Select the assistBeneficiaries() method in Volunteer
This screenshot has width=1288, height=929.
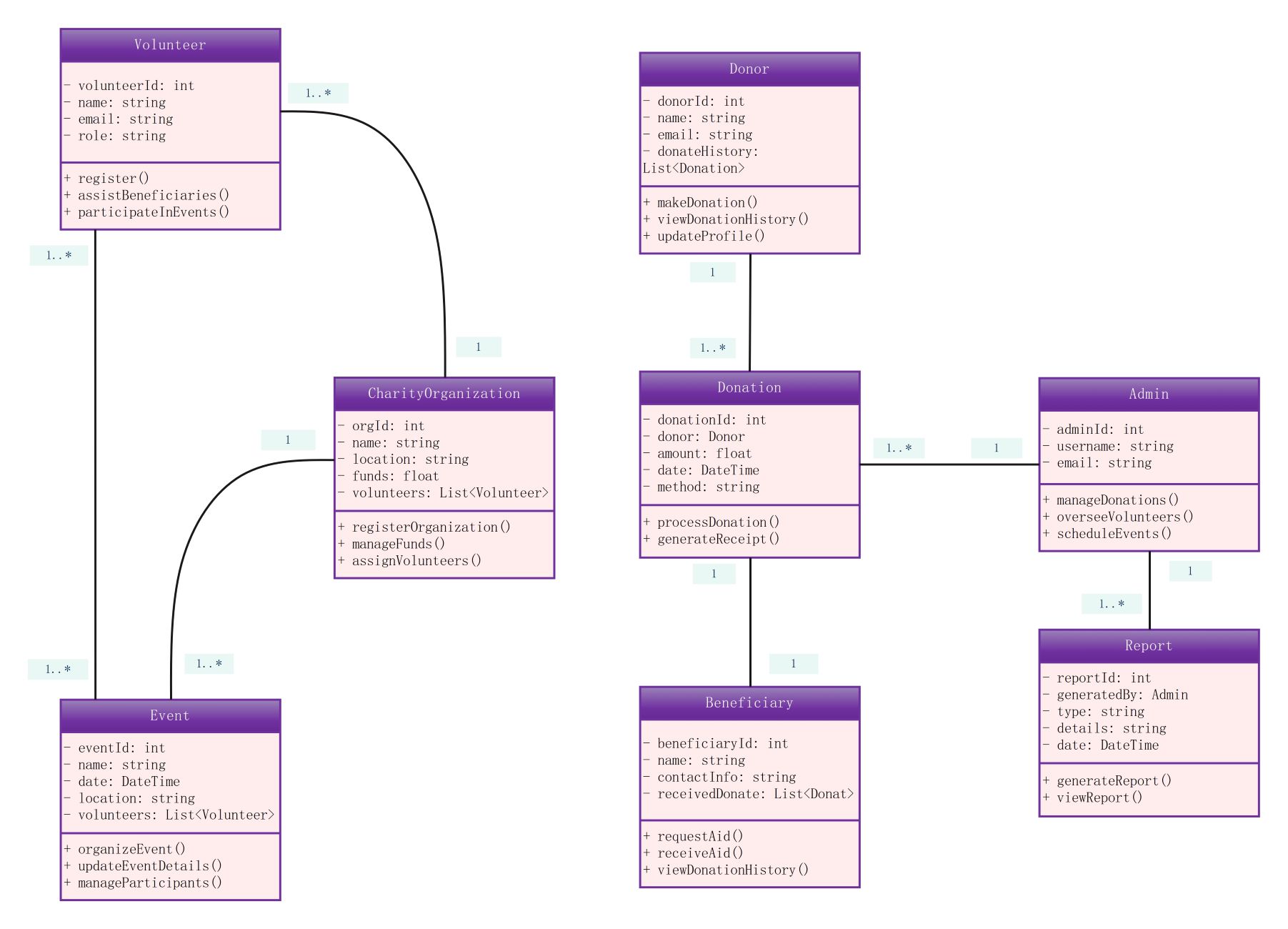(153, 195)
